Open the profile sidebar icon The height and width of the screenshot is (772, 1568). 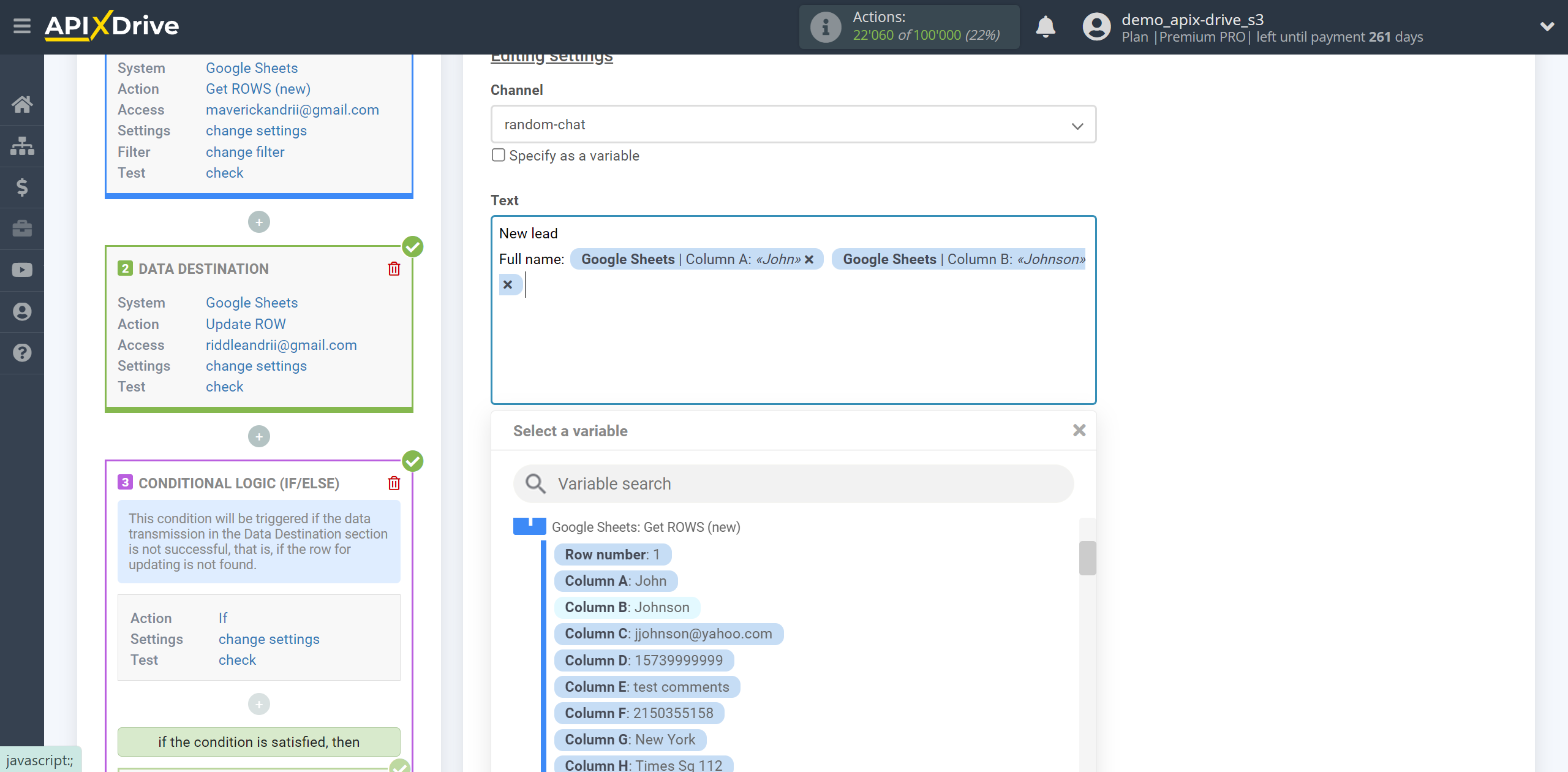tap(22, 311)
